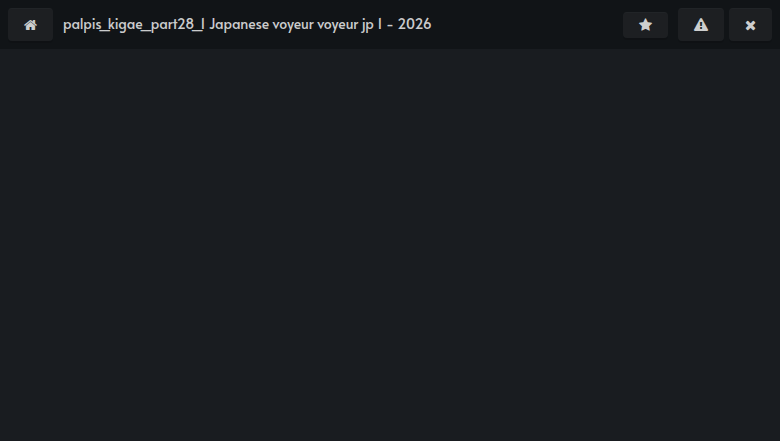This screenshot has height=441, width=780.
Task: Go to the home page icon
Action: pyautogui.click(x=30, y=25)
